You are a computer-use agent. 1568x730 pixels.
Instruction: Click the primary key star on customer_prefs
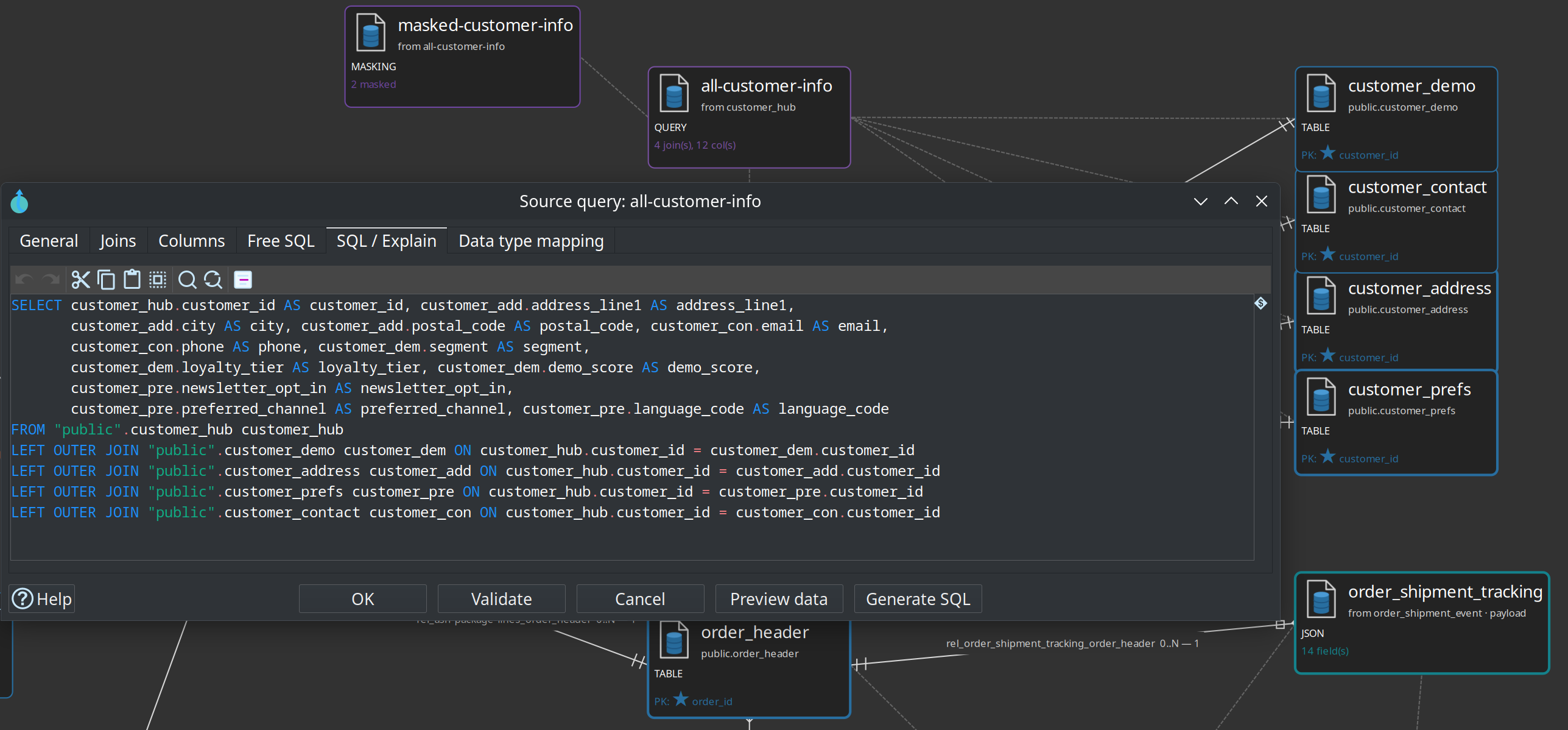tap(1328, 456)
